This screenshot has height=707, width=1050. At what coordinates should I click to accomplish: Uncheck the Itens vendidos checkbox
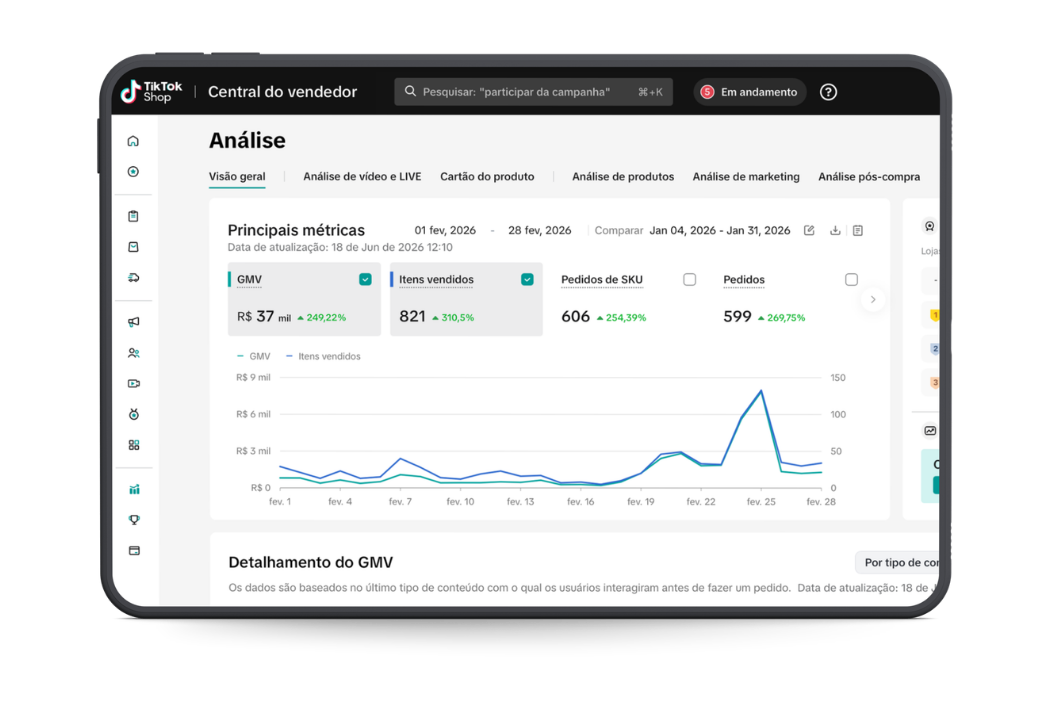527,279
